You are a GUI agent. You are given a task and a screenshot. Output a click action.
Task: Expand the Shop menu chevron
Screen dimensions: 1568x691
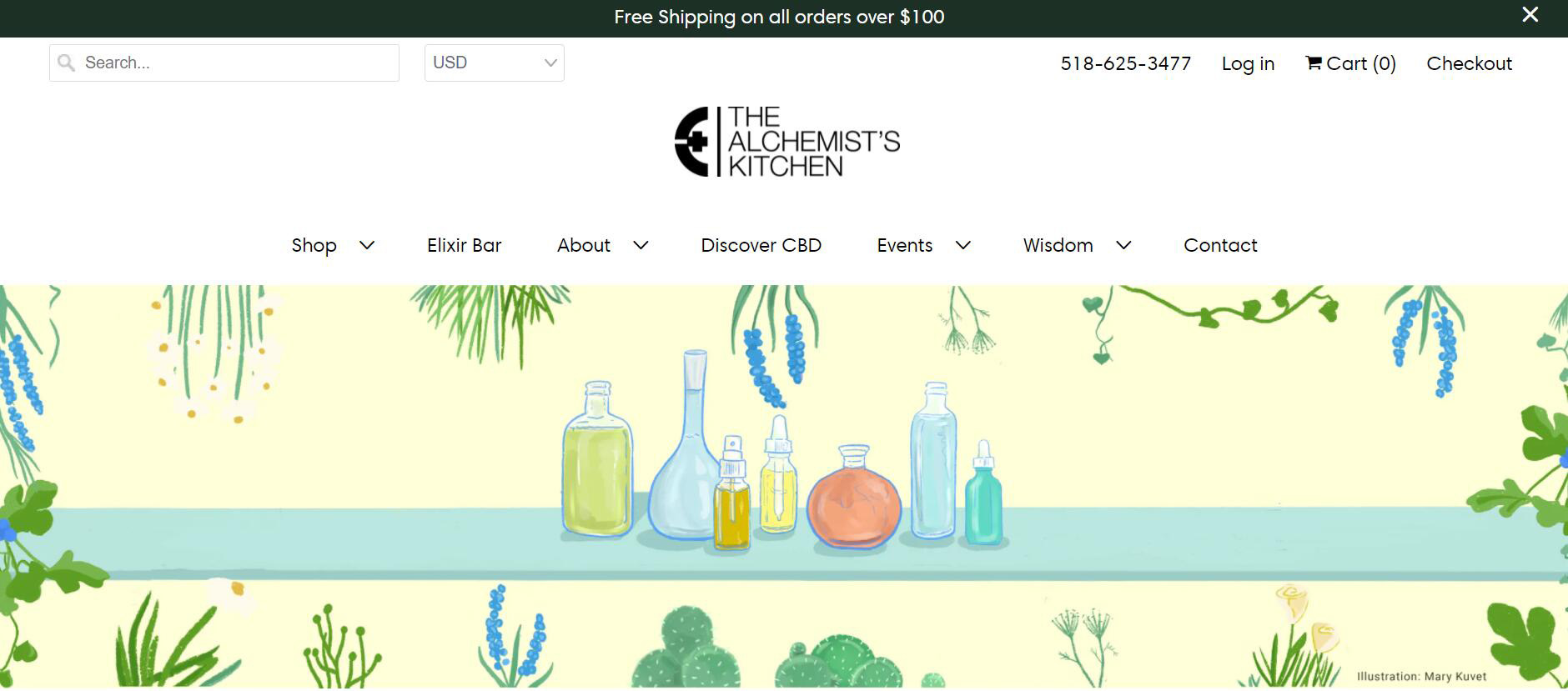point(367,246)
